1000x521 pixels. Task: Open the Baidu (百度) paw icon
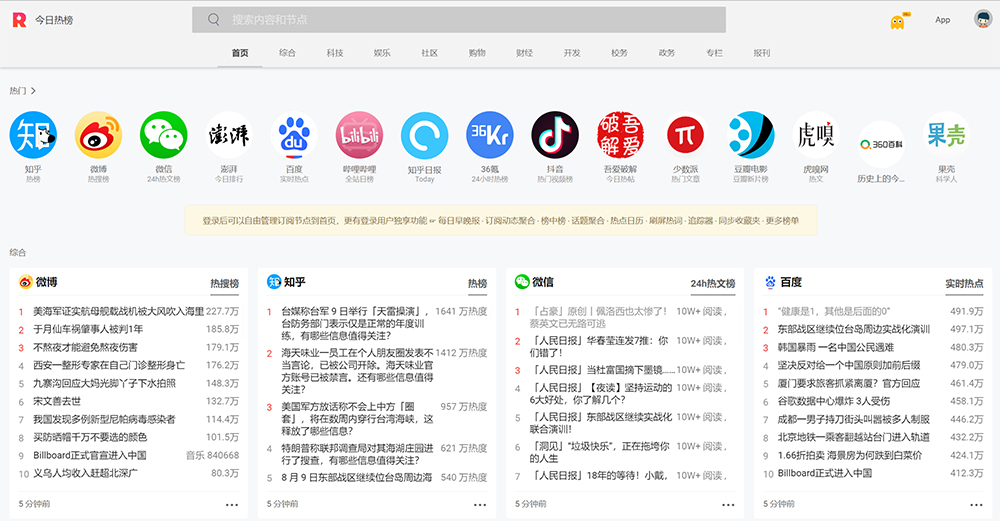point(294,135)
